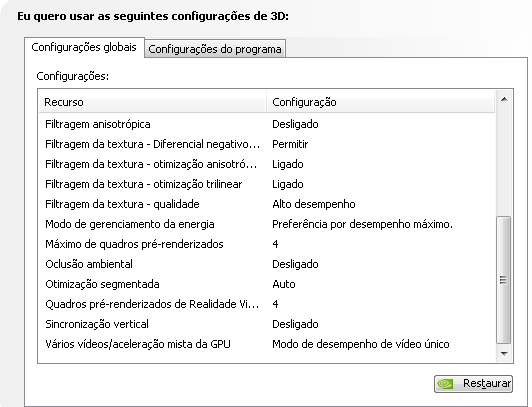Switch to Configurações do programa tab
The image size is (532, 407).
215,49
